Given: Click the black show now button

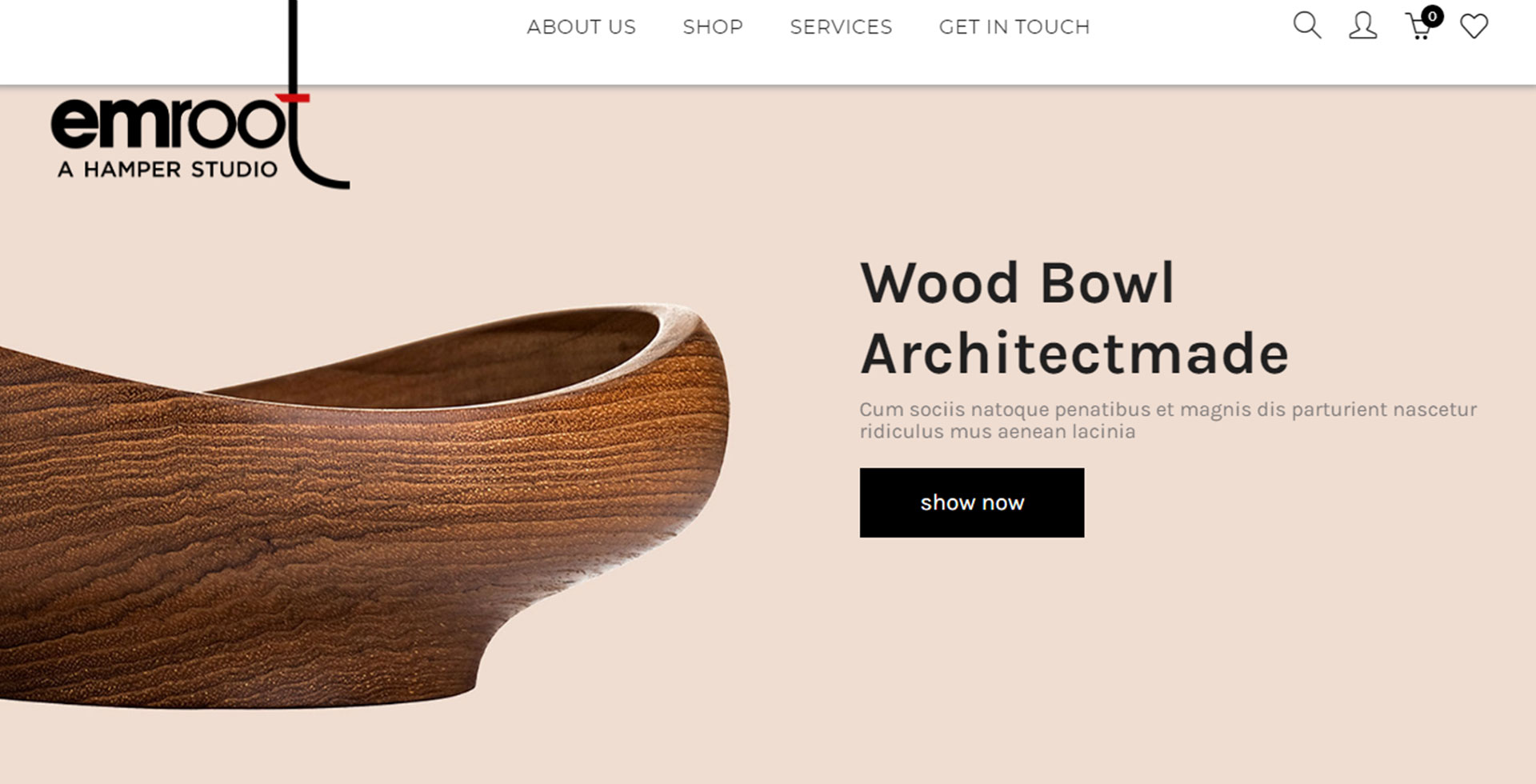Looking at the screenshot, I should [x=972, y=502].
